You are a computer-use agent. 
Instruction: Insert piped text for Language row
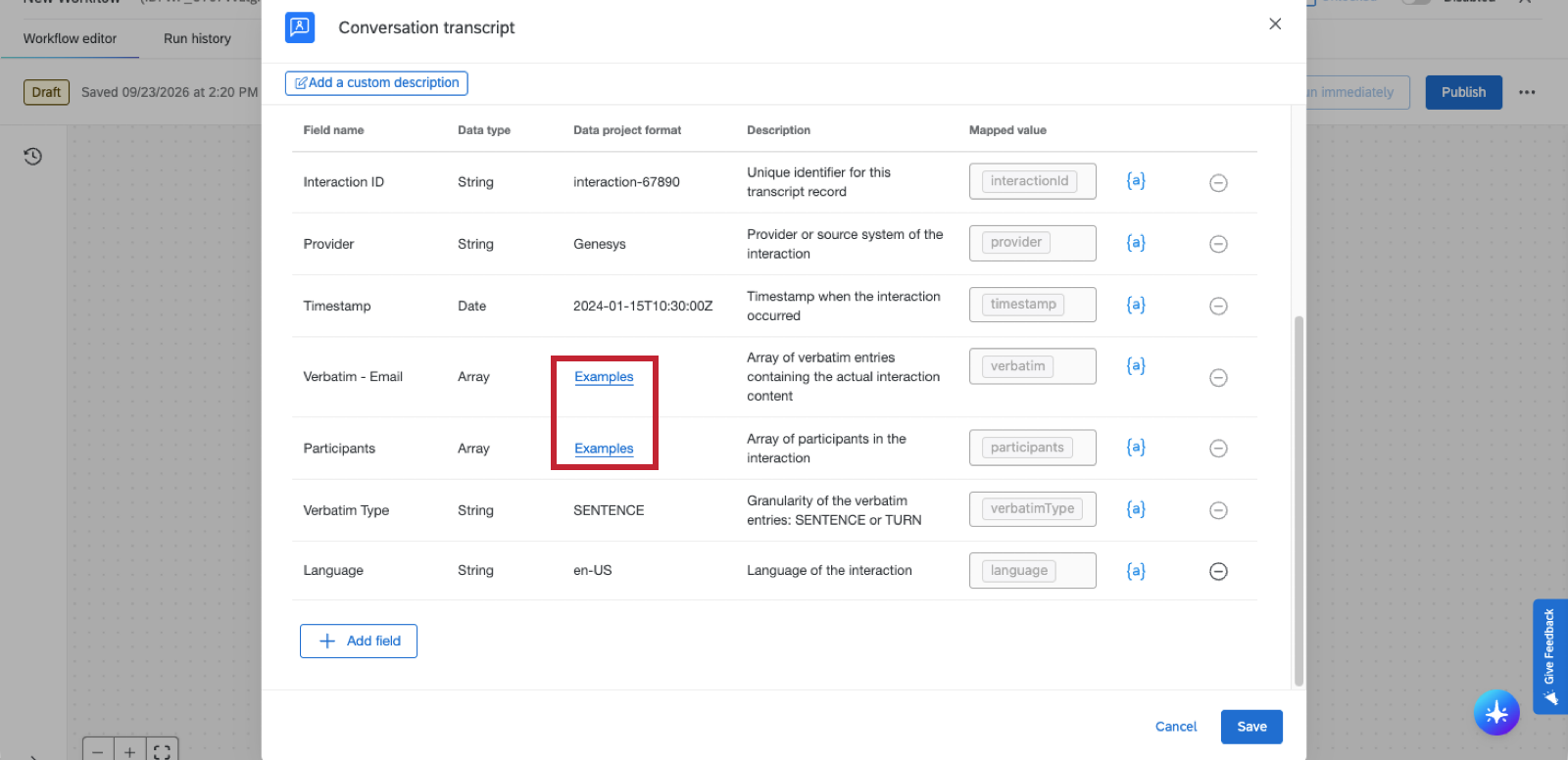(x=1136, y=571)
